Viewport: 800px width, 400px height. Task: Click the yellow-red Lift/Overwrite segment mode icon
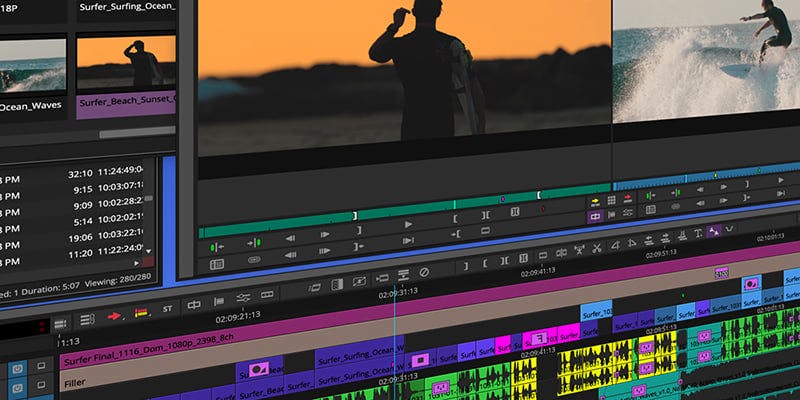(x=141, y=312)
